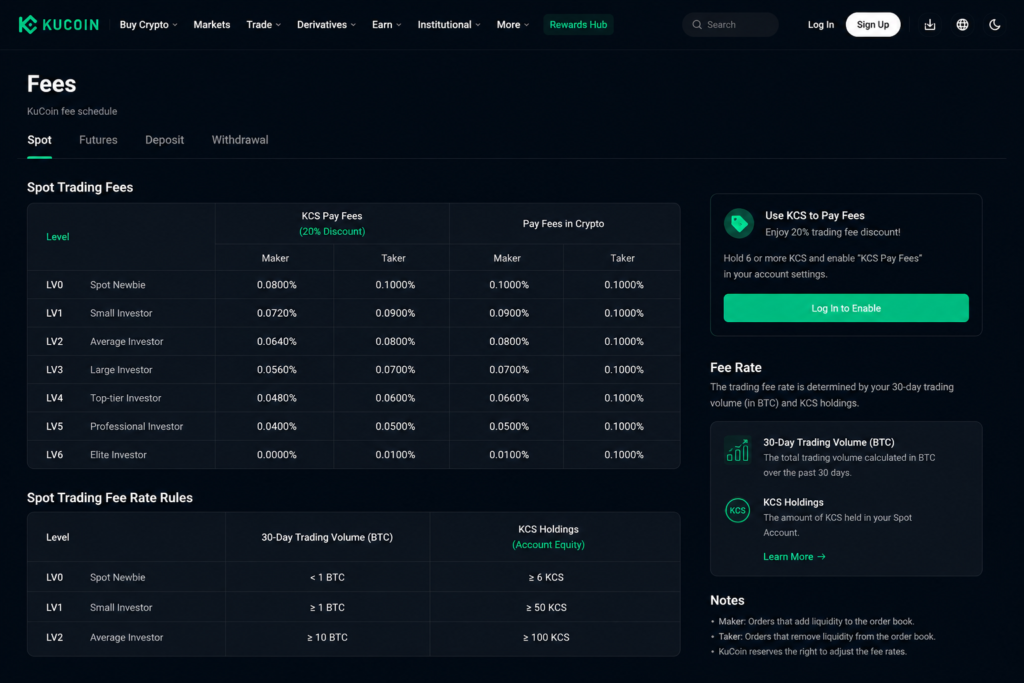This screenshot has width=1024, height=683.
Task: Select LV2 Average Investor fee row
Action: [353, 342]
